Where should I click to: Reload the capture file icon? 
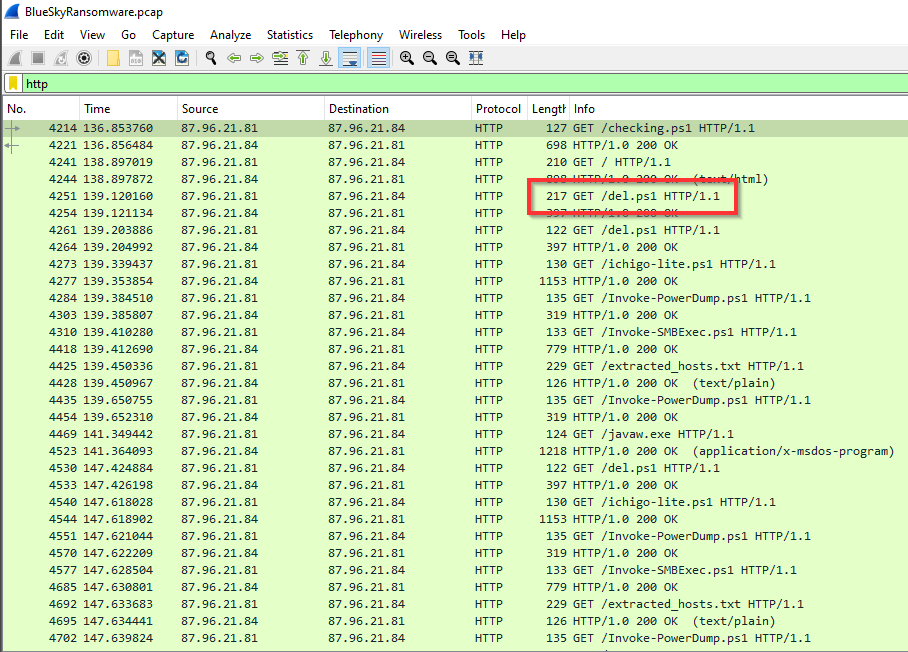[x=182, y=58]
